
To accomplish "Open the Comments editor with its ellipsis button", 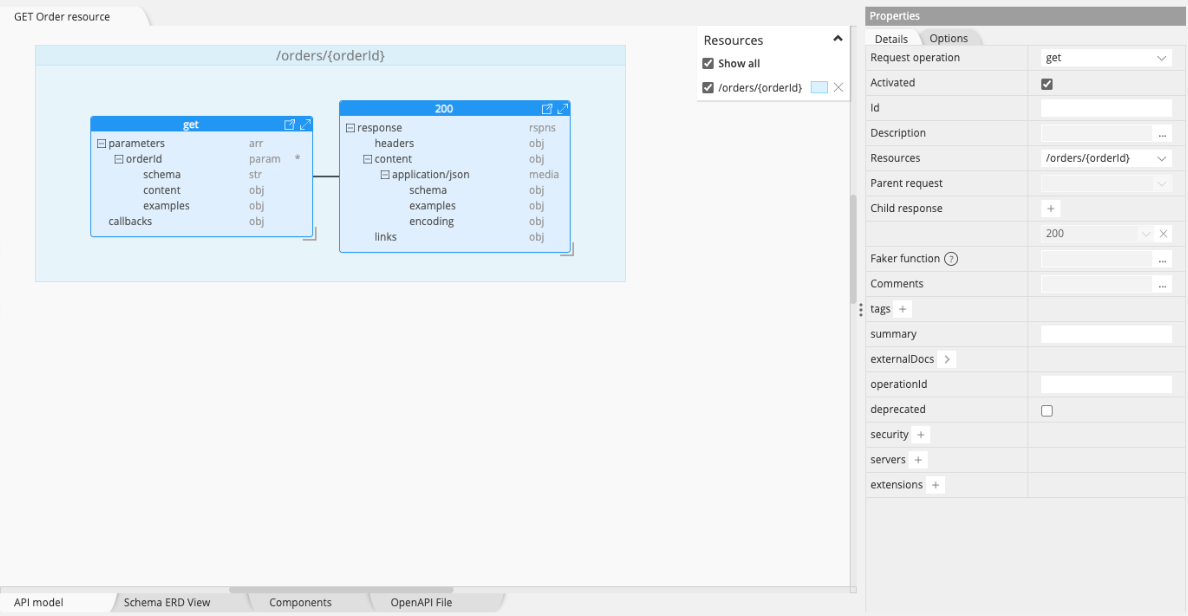I will click(1163, 284).
